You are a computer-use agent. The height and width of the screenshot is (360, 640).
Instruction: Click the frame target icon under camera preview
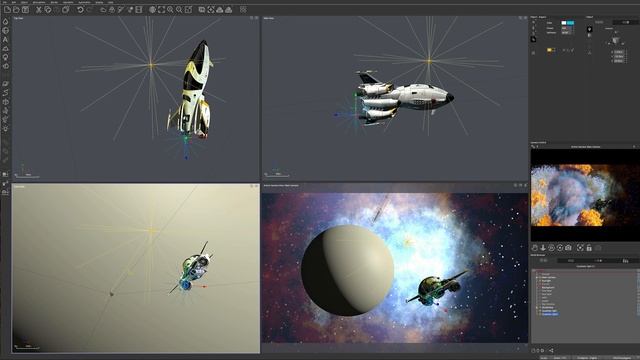pos(580,248)
